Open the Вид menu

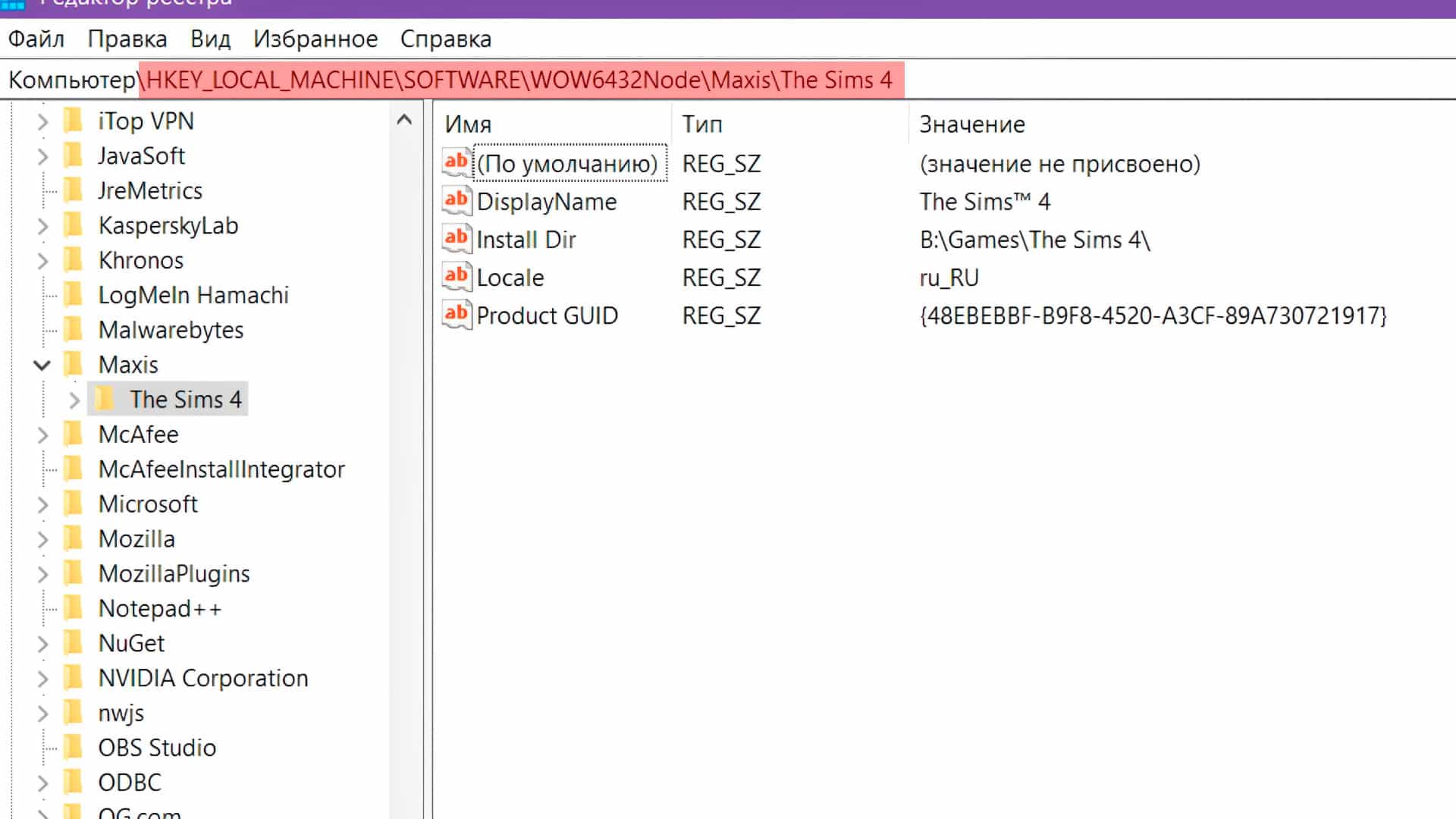(x=210, y=39)
